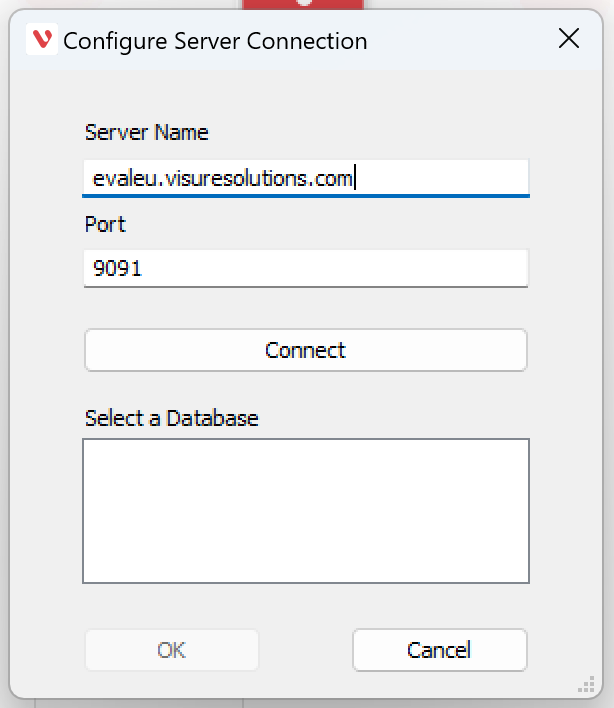The image size is (614, 708).
Task: Click the dialog resize grip in corner
Action: (x=586, y=684)
